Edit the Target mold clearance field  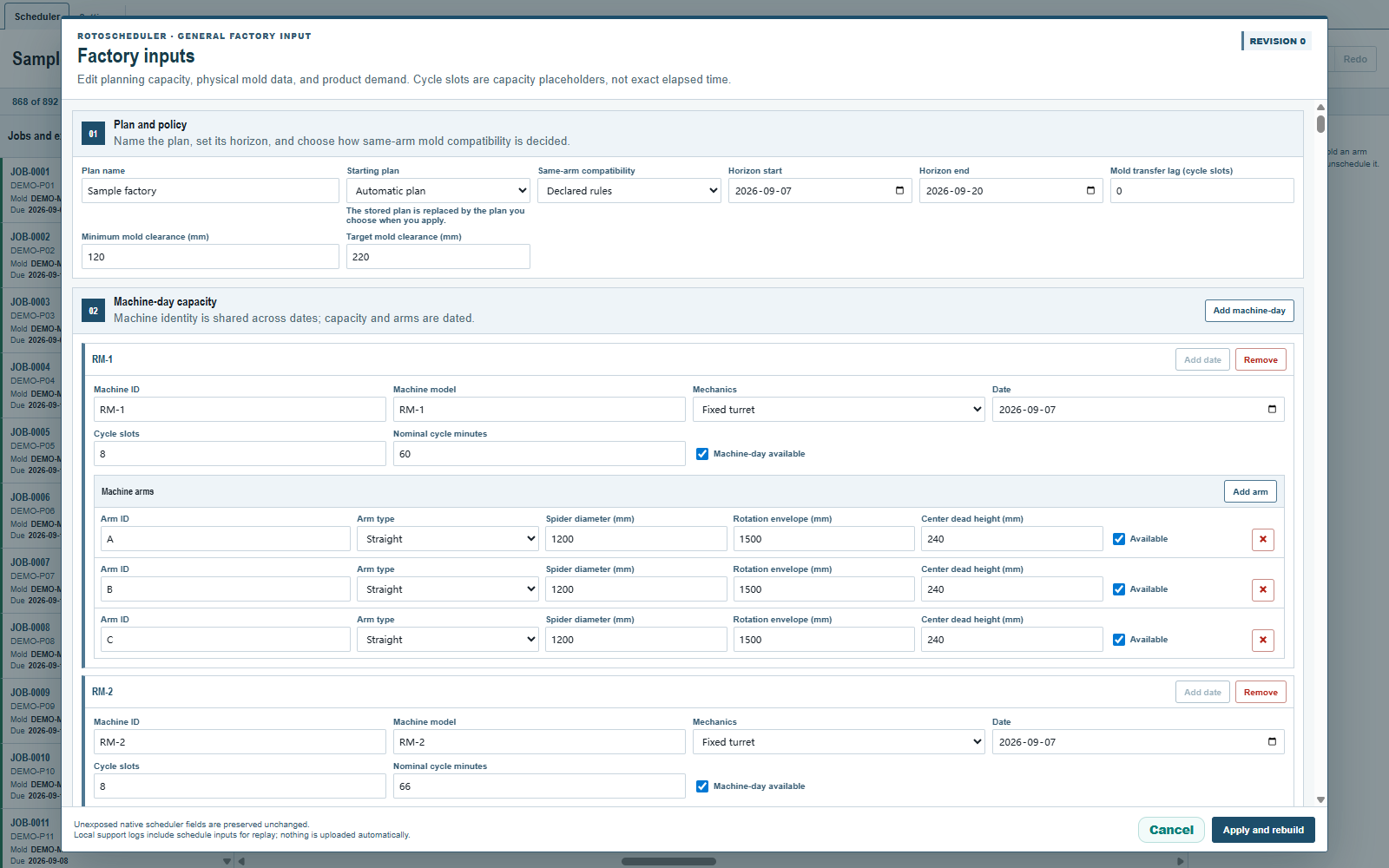click(x=438, y=257)
